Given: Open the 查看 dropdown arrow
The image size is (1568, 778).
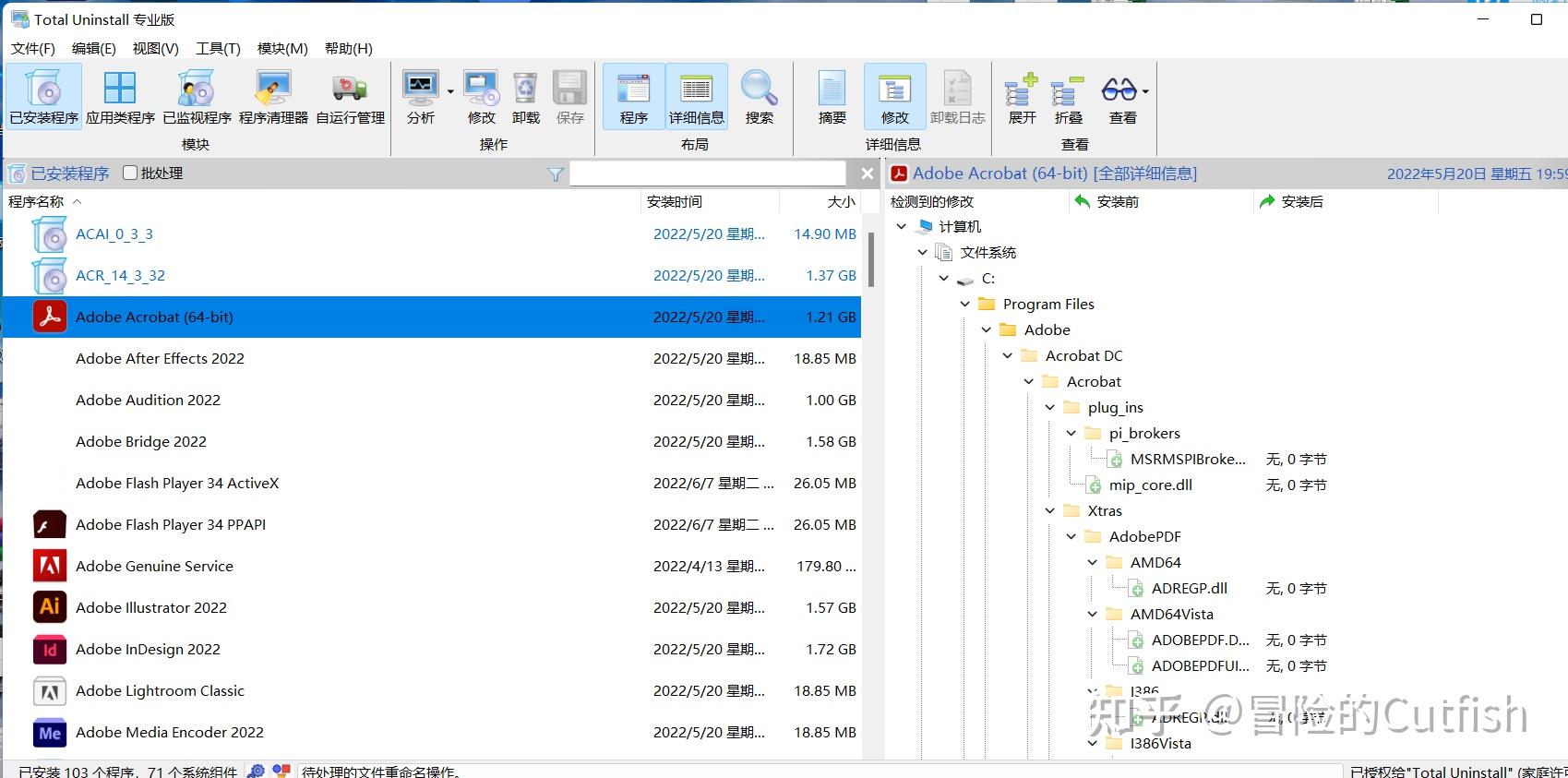Looking at the screenshot, I should (x=1145, y=91).
